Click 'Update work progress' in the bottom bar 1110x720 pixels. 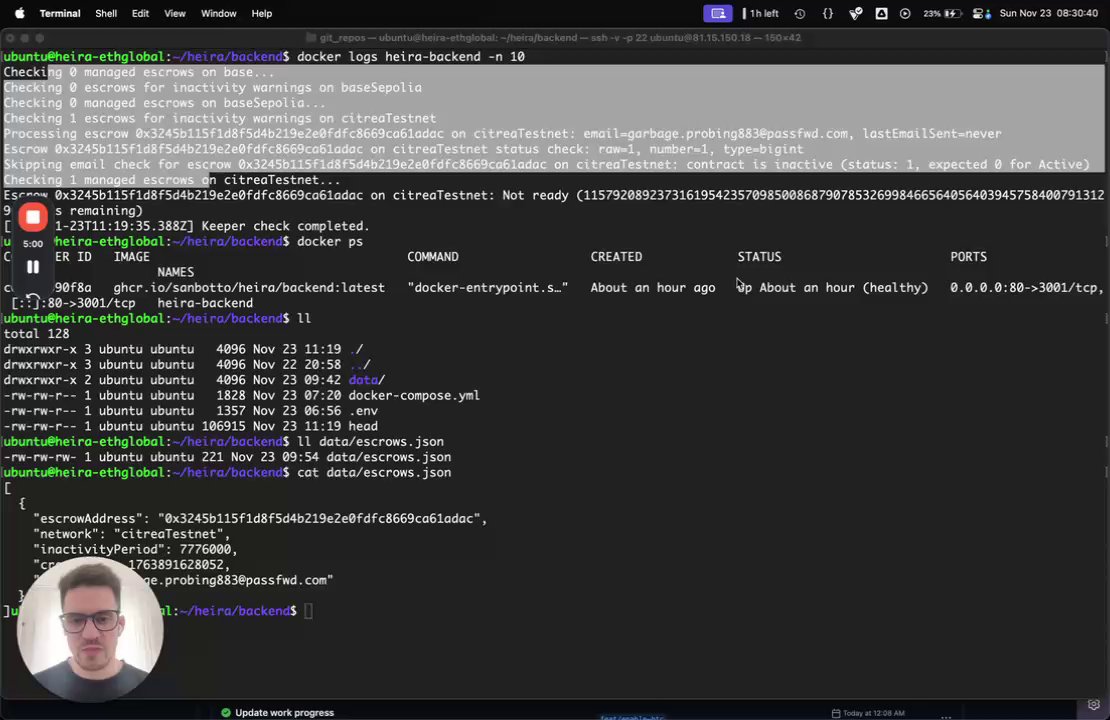pos(284,712)
